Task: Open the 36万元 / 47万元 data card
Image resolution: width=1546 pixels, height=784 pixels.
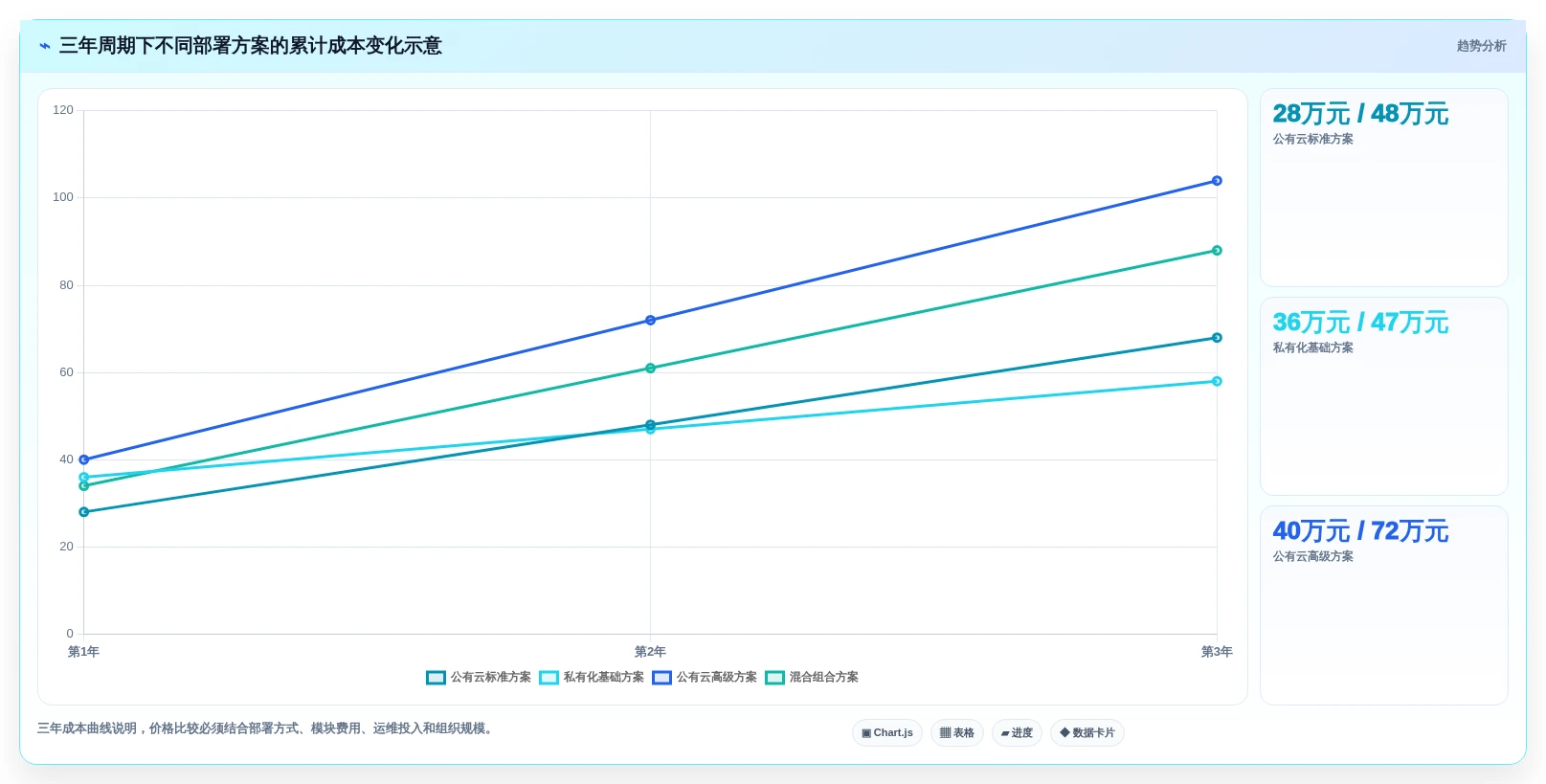Action: point(1384,396)
